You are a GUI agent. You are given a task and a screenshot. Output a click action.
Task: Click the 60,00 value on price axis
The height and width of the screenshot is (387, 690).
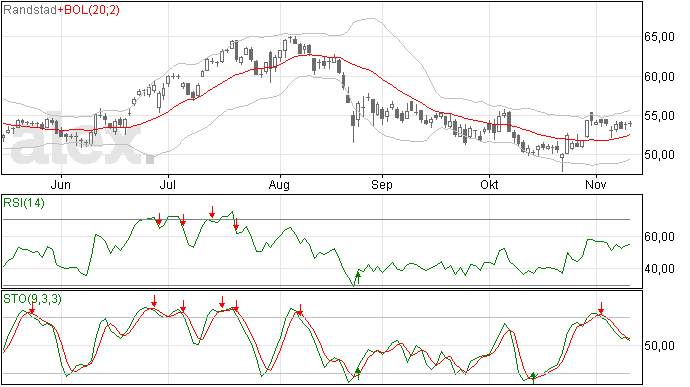coord(659,77)
